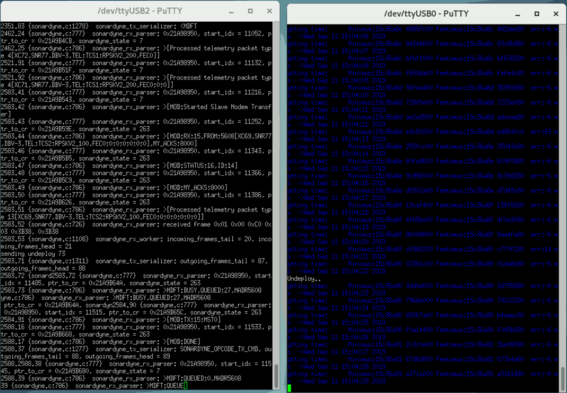567x393 pixels.
Task: Maximize the /dev/ttyUSB2 PuTTY window
Action: (x=250, y=11)
